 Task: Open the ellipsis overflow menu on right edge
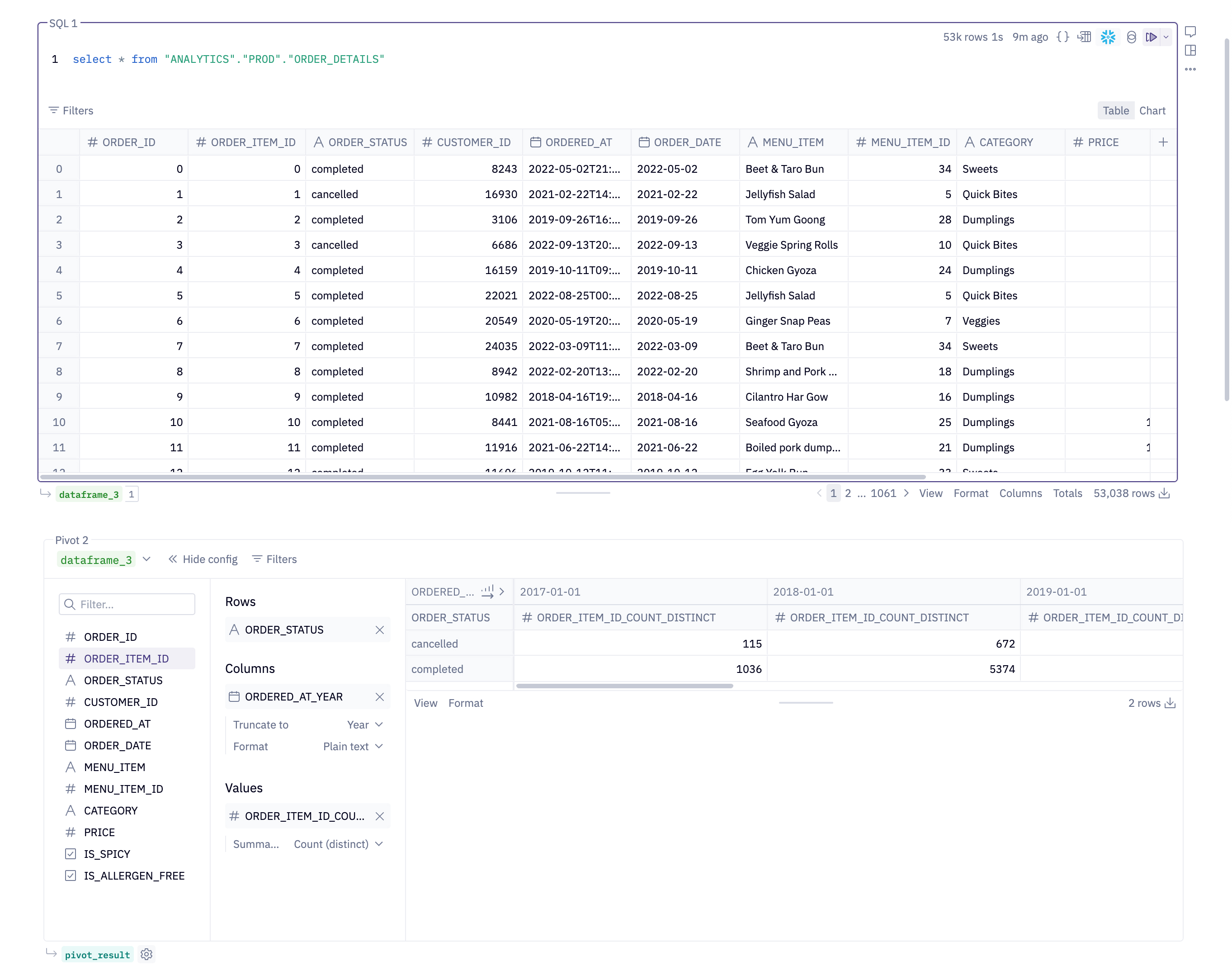(1191, 70)
